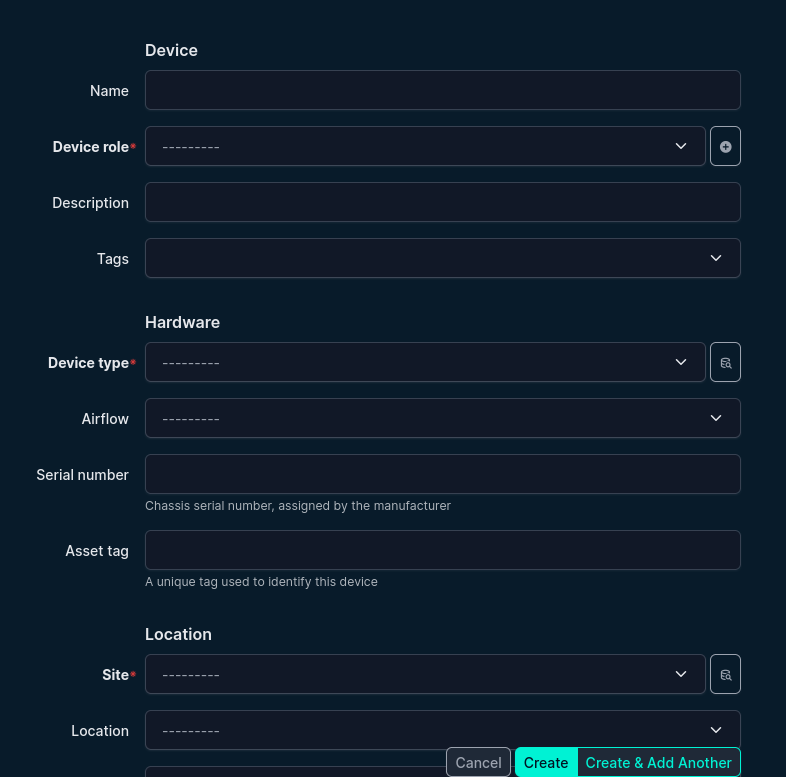Click the chevron arrow in Airflow field
Screen dimensions: 786x777
click(716, 418)
